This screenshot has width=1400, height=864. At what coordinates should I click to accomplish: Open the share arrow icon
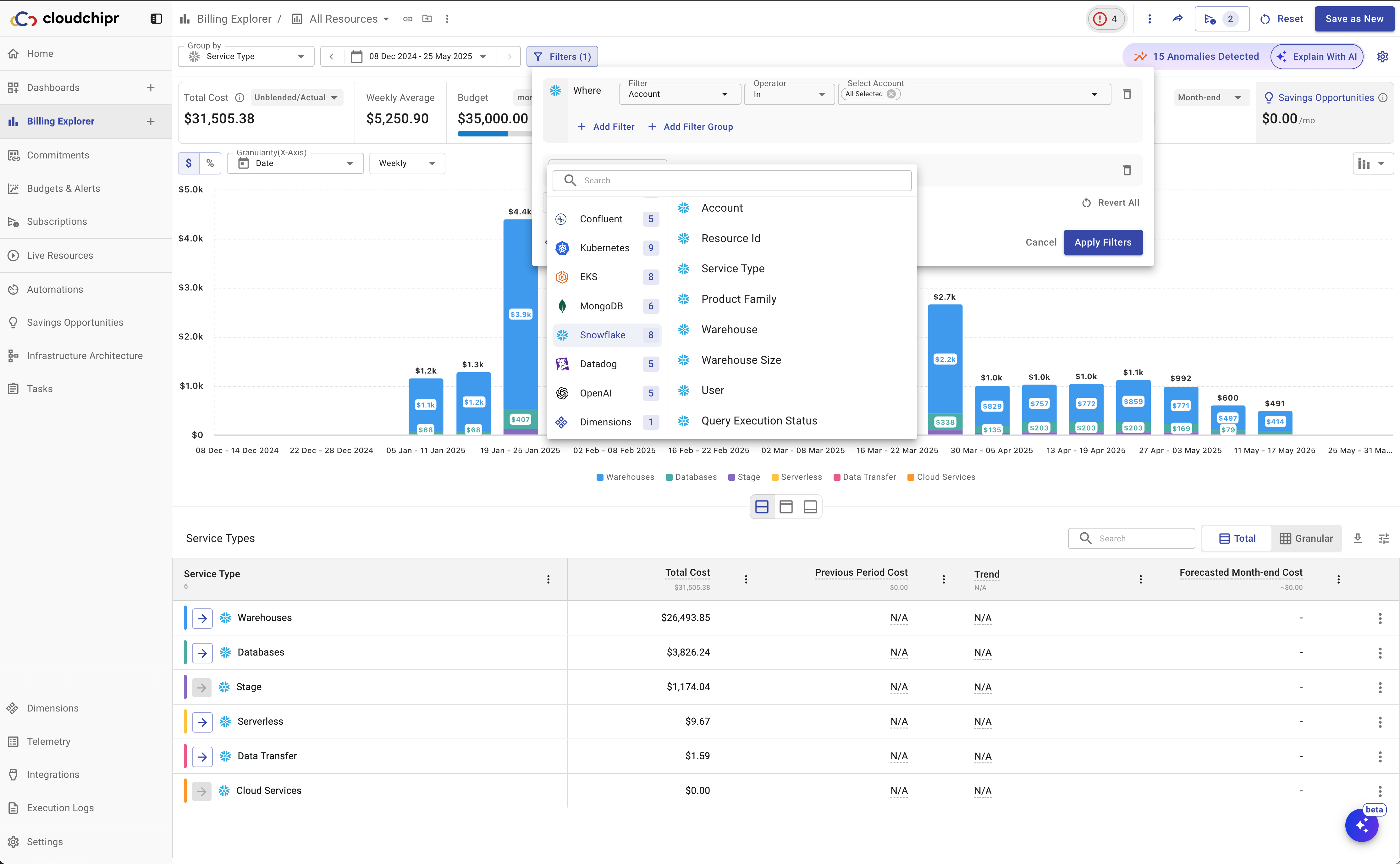1177,19
